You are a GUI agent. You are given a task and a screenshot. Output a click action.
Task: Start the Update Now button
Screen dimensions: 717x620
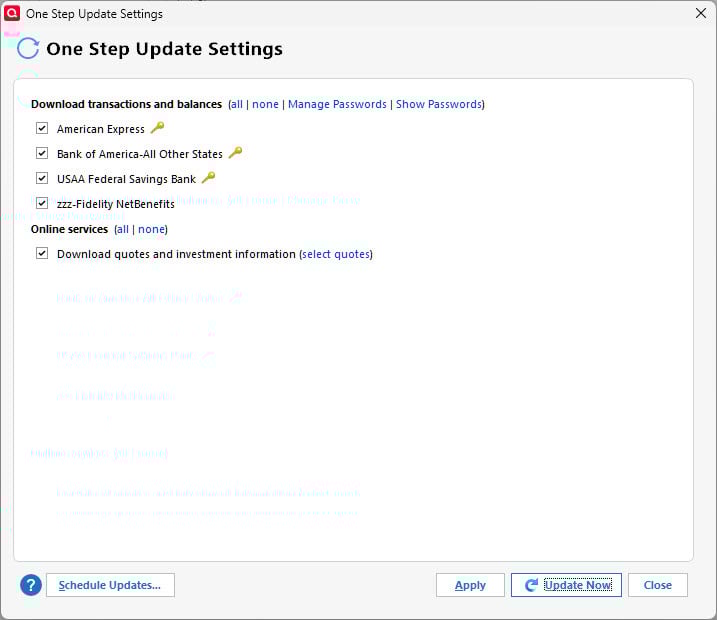point(566,585)
